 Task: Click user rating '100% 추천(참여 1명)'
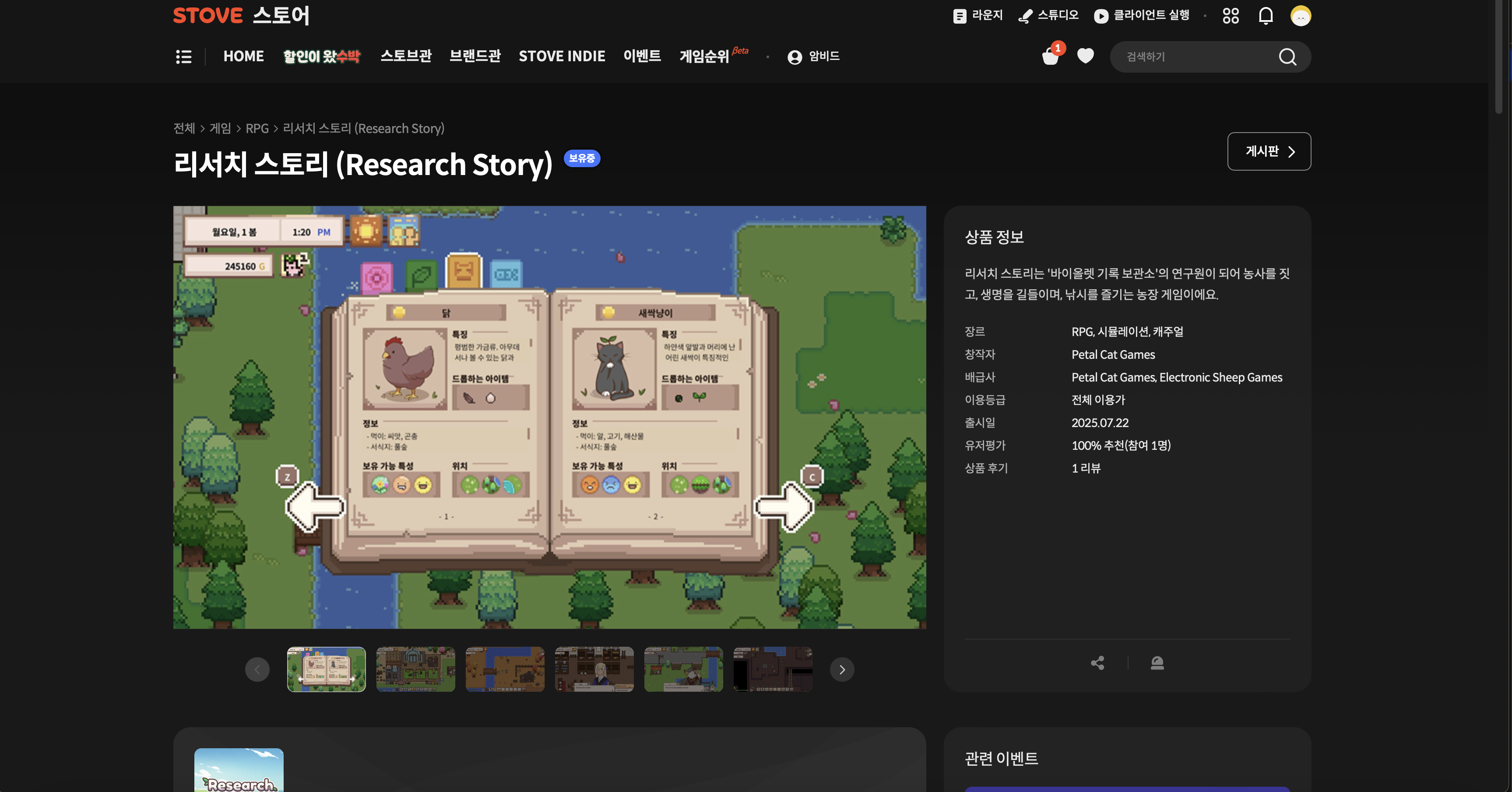pyautogui.click(x=1121, y=445)
